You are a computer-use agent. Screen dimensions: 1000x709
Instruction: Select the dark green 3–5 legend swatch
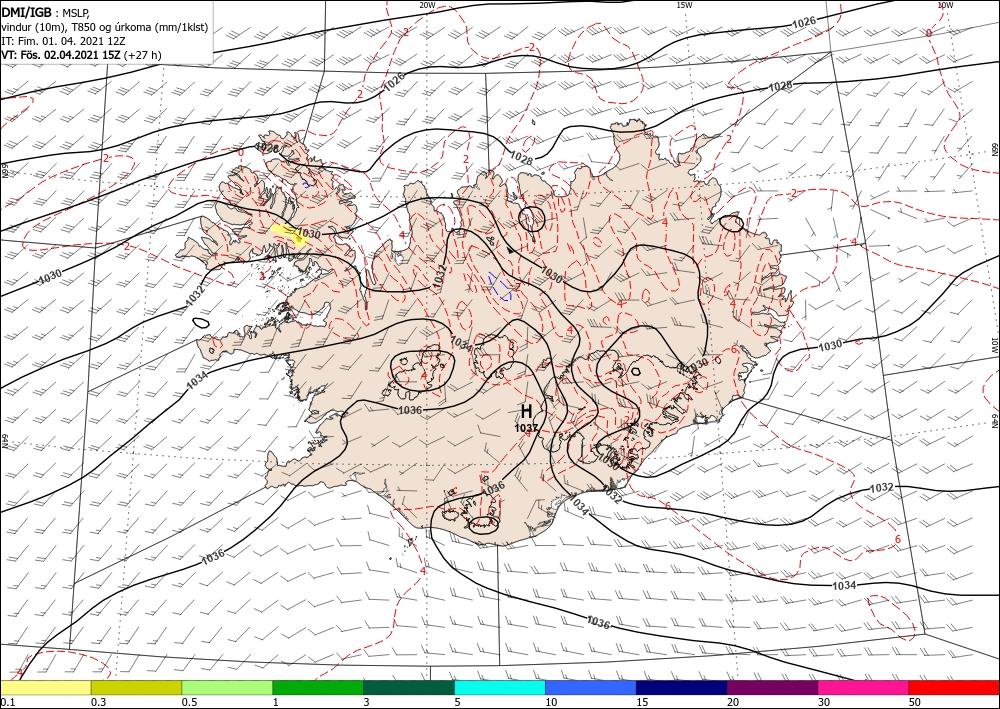tap(409, 687)
